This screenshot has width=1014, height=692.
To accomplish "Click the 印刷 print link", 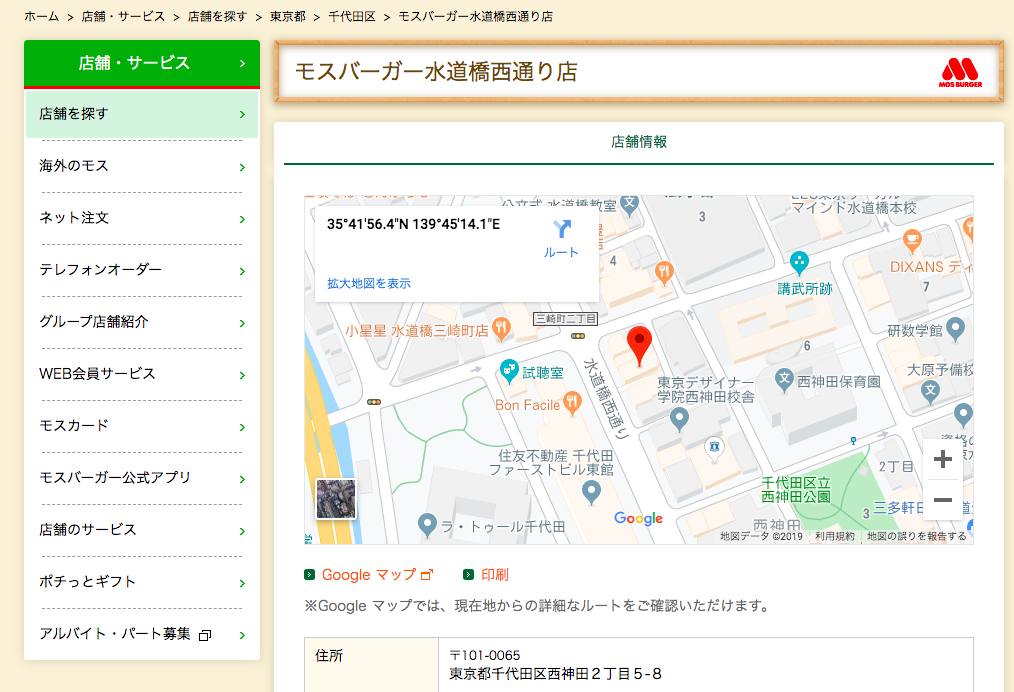I will click(496, 574).
